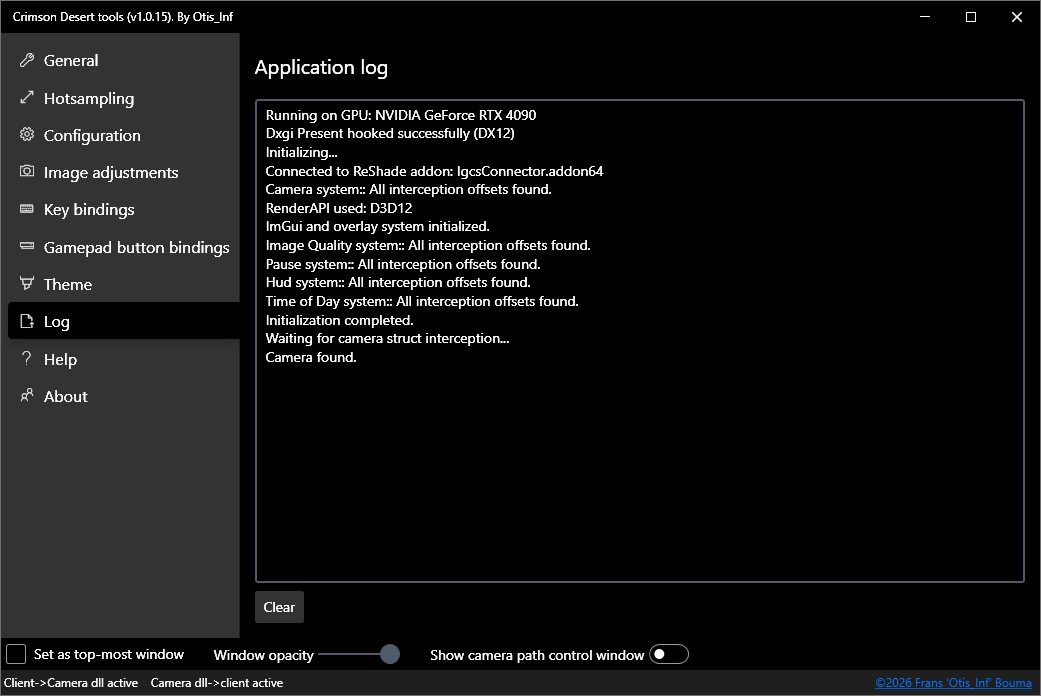Maximize the Crimson Desert tools window
The width and height of the screenshot is (1041, 696).
[x=971, y=17]
